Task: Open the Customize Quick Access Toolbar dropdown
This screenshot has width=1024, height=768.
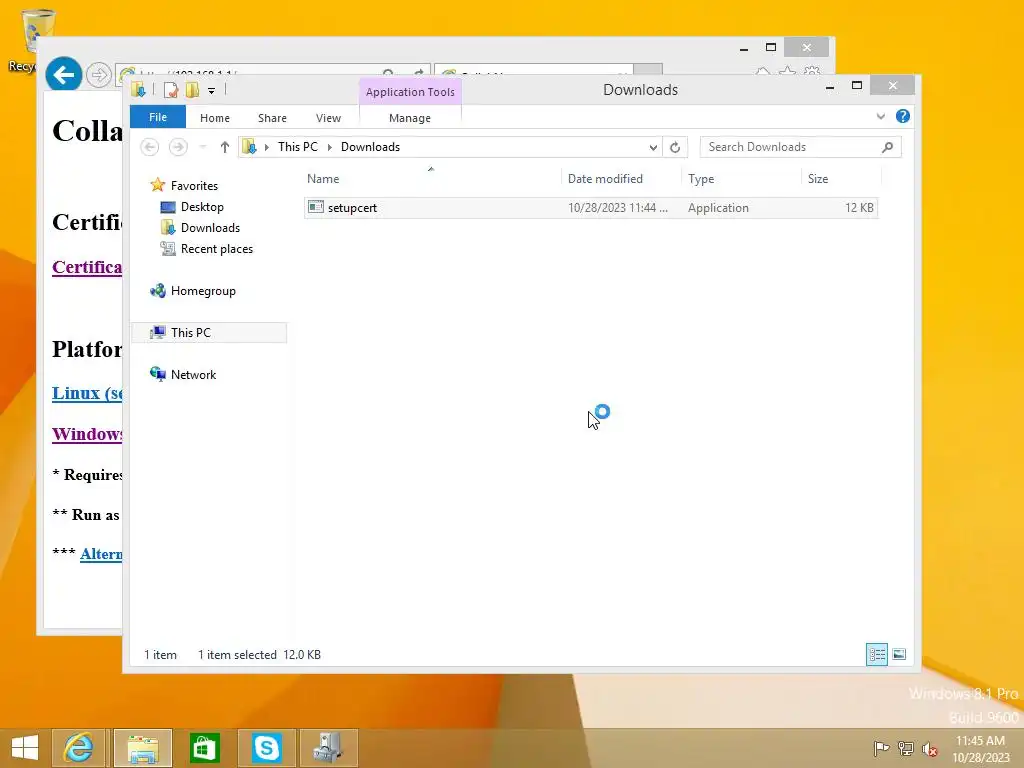Action: (212, 91)
